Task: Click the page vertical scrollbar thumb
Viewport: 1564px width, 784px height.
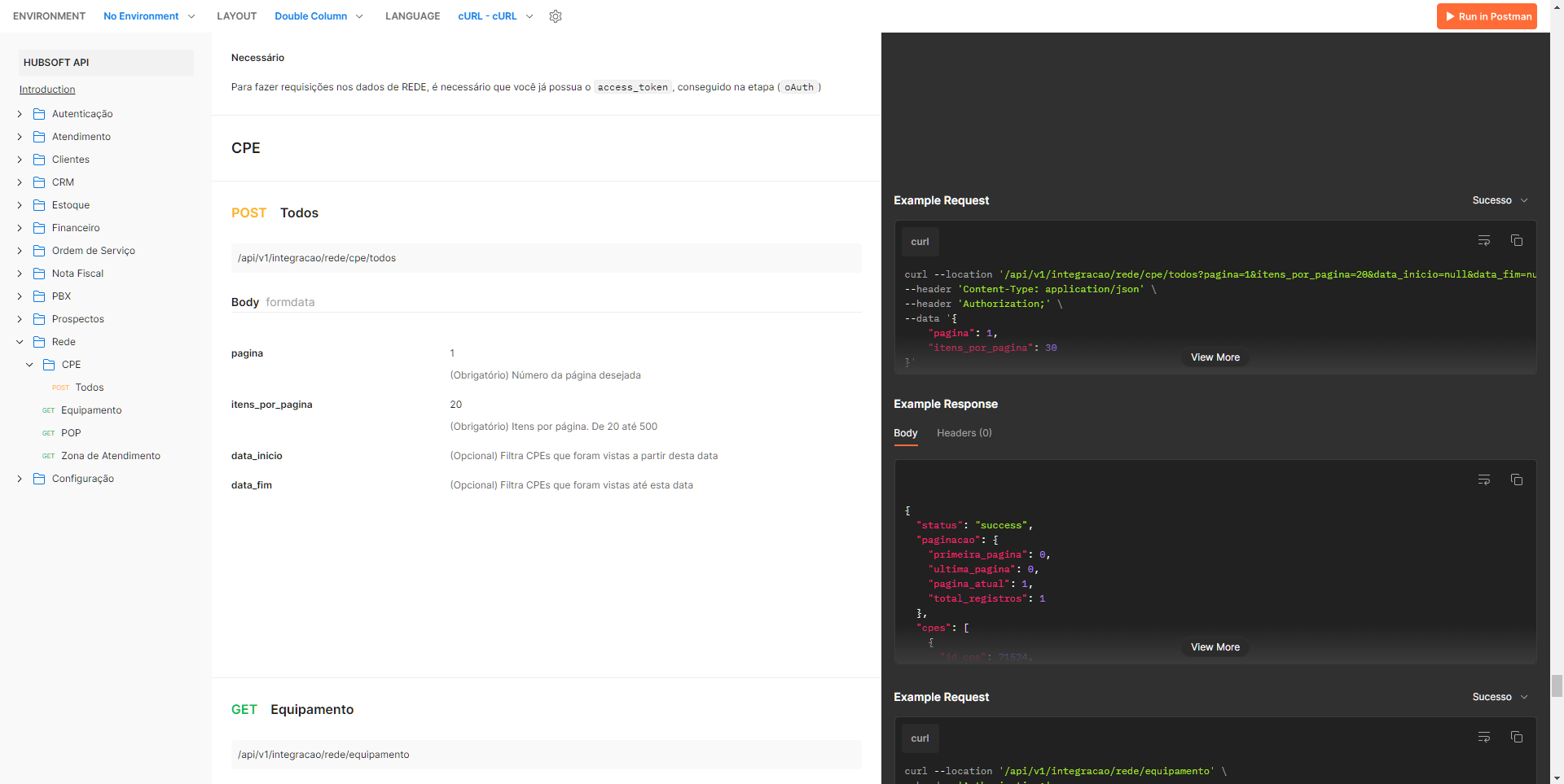Action: [x=1557, y=685]
